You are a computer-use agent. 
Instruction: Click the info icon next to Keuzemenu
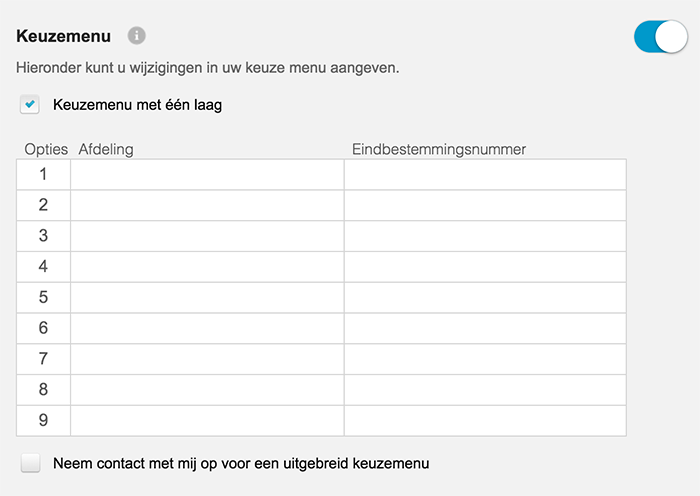137,36
